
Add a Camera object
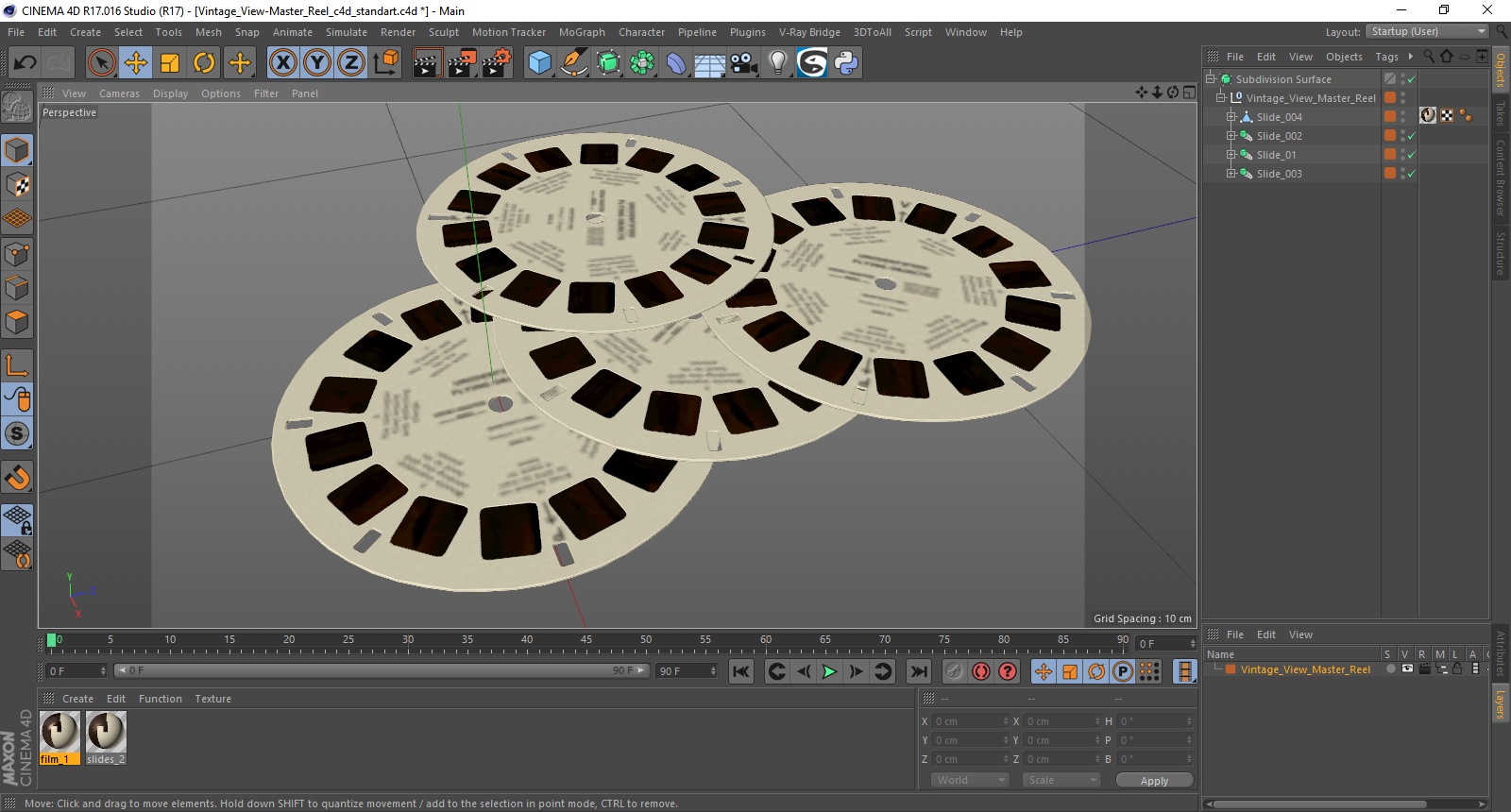click(x=744, y=63)
